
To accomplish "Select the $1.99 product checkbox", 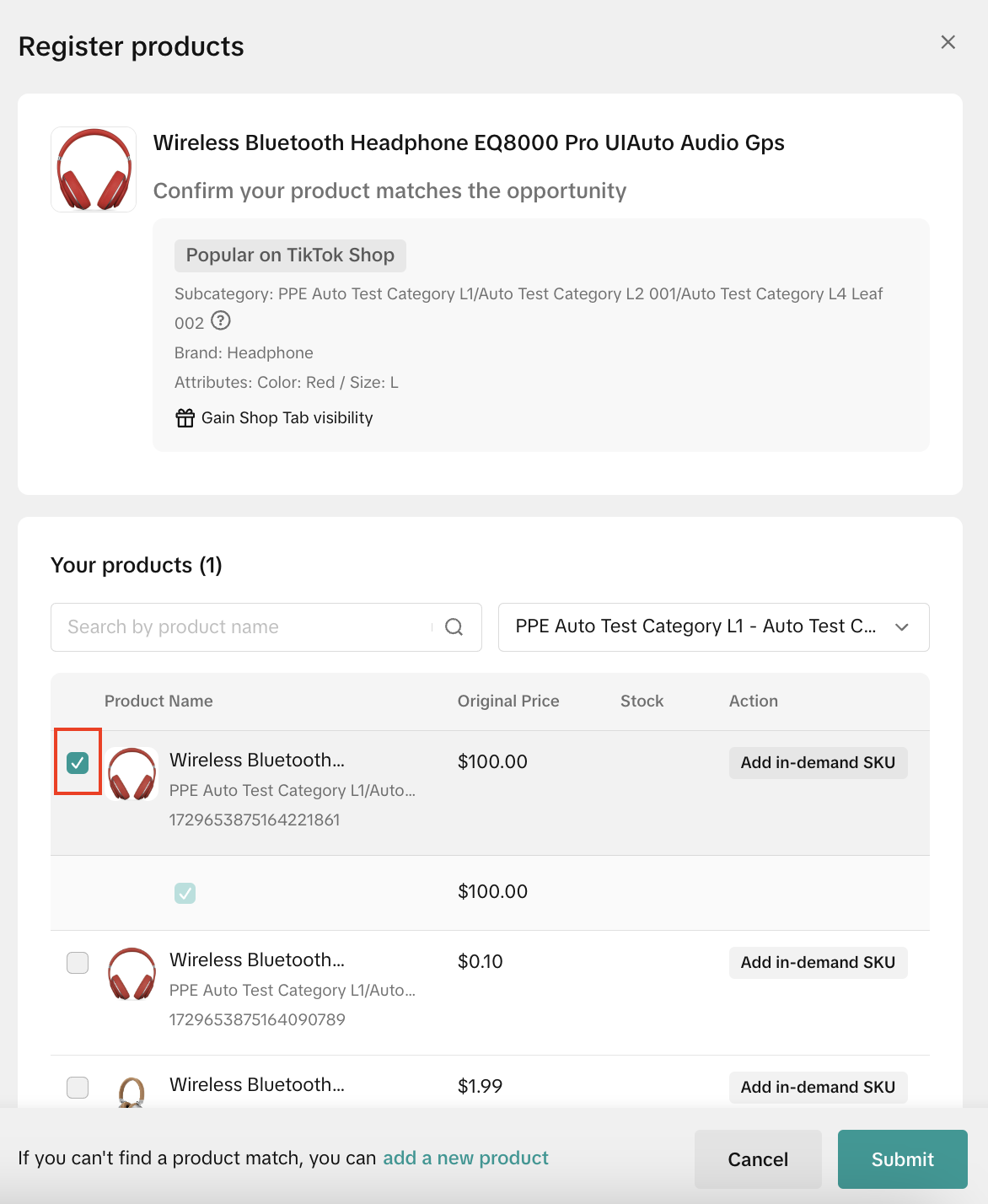I will [x=78, y=1088].
